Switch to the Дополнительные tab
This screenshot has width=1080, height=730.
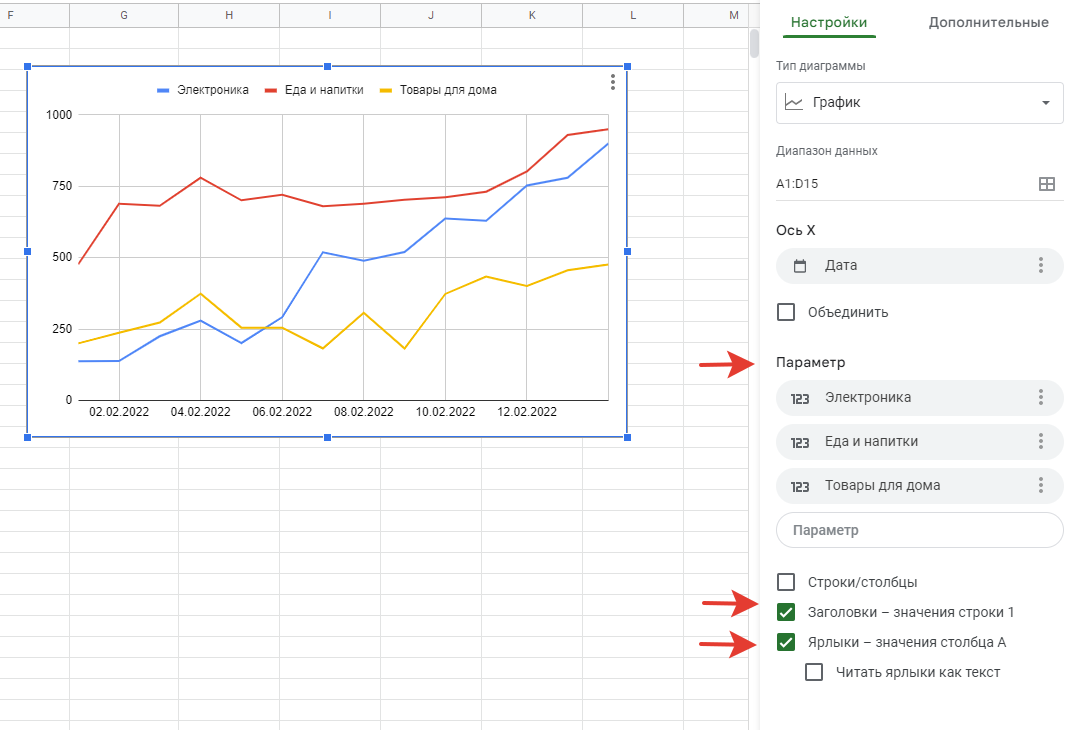point(988,22)
